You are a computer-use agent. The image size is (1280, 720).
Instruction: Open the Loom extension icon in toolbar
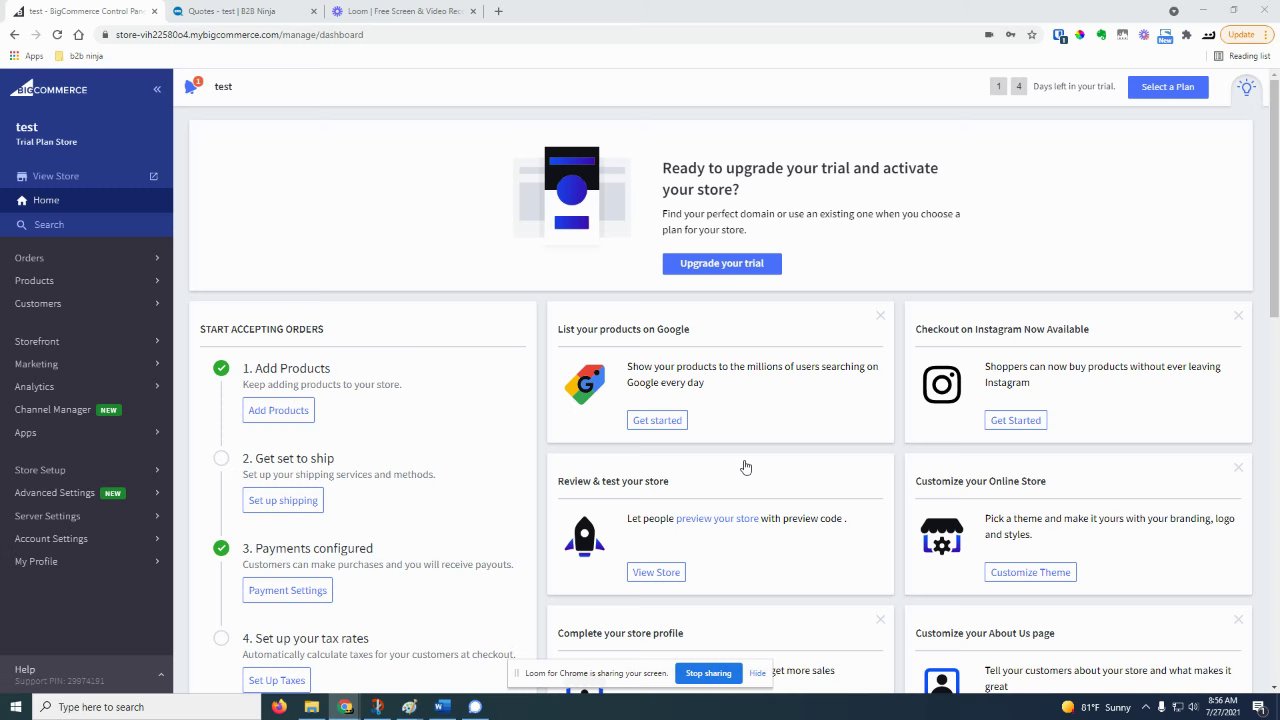click(x=1143, y=35)
